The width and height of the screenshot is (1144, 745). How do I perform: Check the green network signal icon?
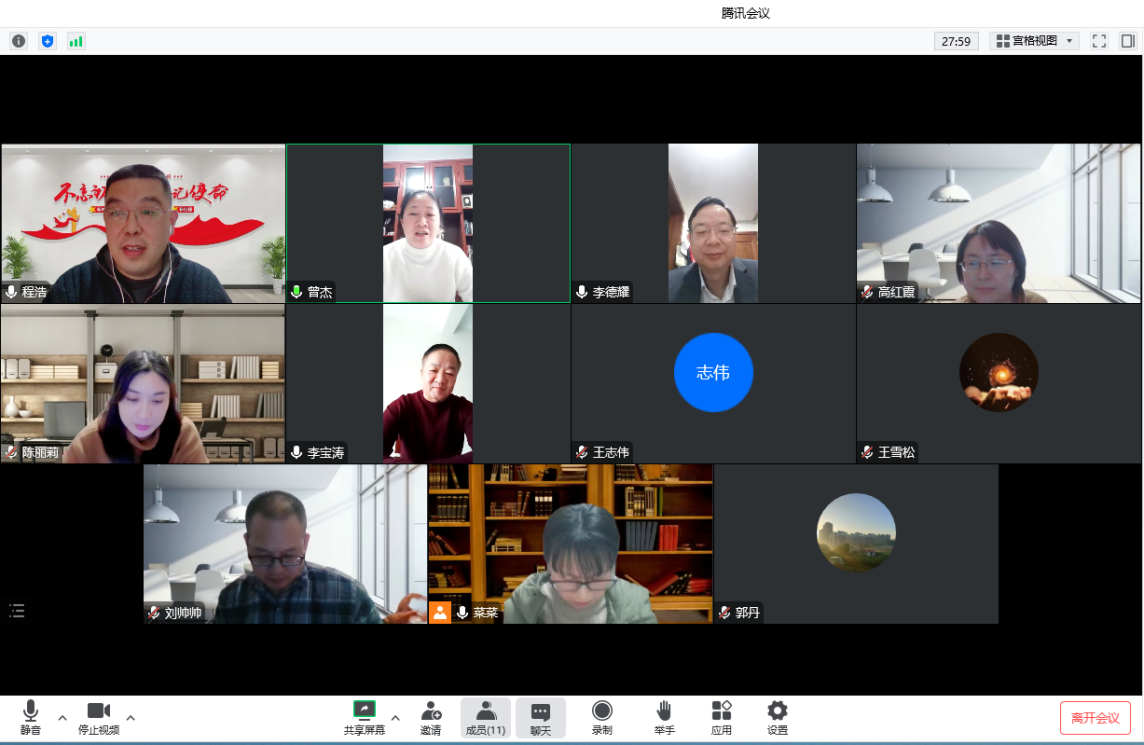pyautogui.click(x=76, y=41)
